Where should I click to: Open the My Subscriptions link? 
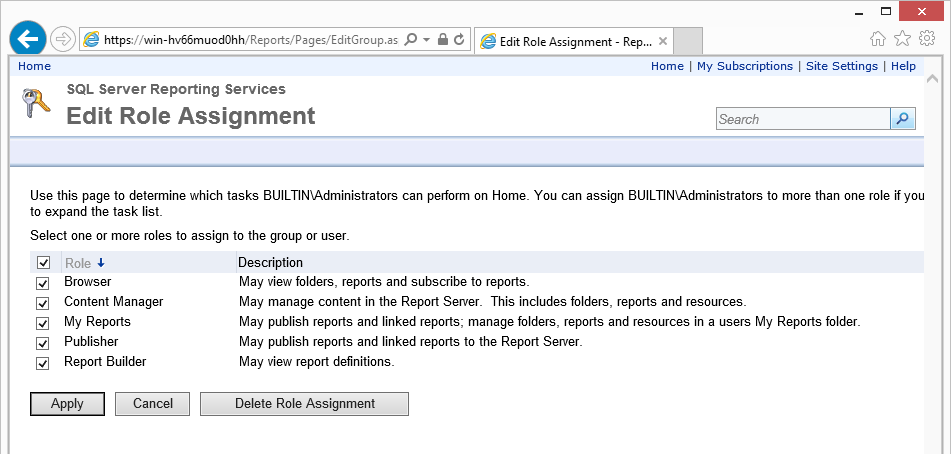(744, 66)
